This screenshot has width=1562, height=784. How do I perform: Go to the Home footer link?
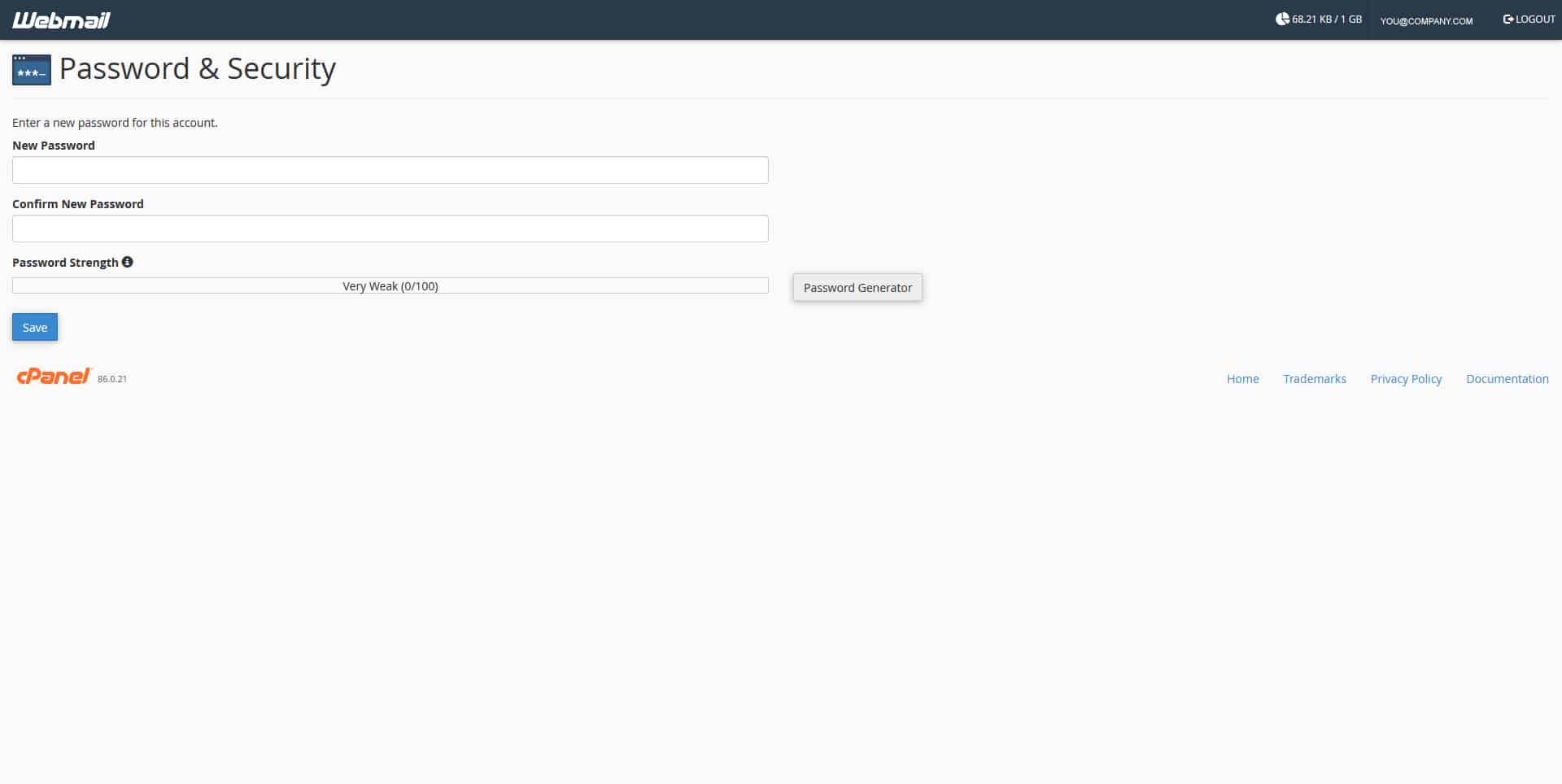[x=1242, y=379]
